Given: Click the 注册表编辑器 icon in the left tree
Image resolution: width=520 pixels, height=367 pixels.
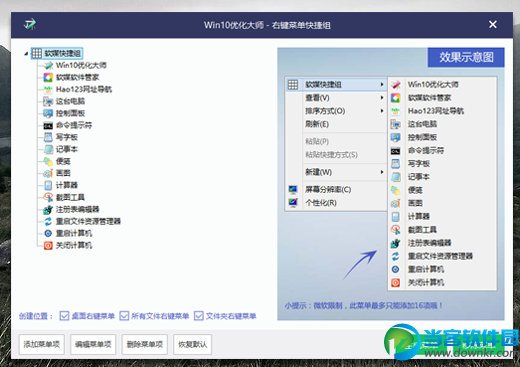Looking at the screenshot, I should pyautogui.click(x=48, y=209).
